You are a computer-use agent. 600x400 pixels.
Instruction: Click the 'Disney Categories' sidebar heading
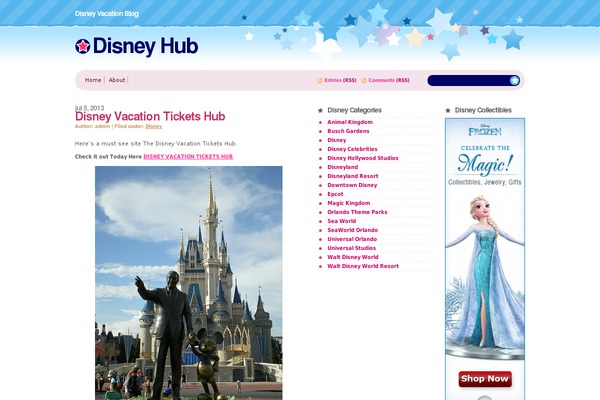(x=354, y=110)
